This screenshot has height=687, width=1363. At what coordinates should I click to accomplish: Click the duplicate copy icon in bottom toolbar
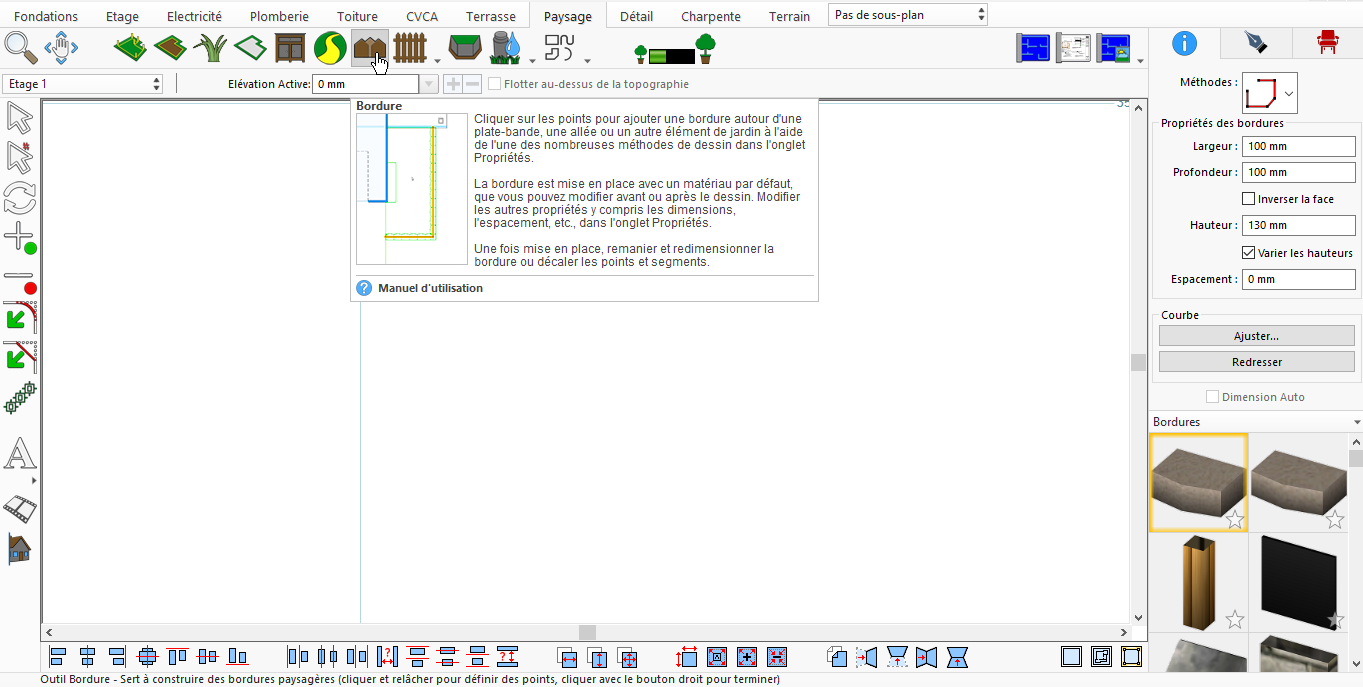pyautogui.click(x=837, y=657)
